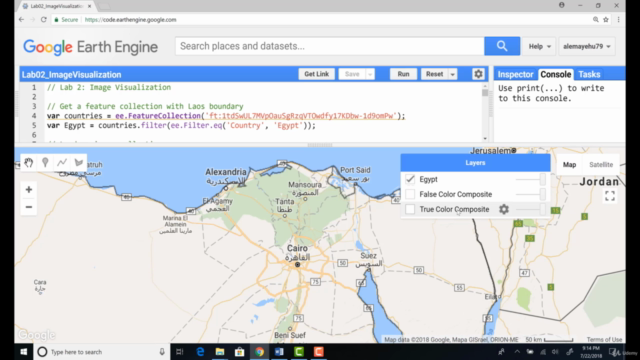Close the Lab02 browser tab
Viewport: 640px width, 360px height.
pyautogui.click(x=89, y=6)
